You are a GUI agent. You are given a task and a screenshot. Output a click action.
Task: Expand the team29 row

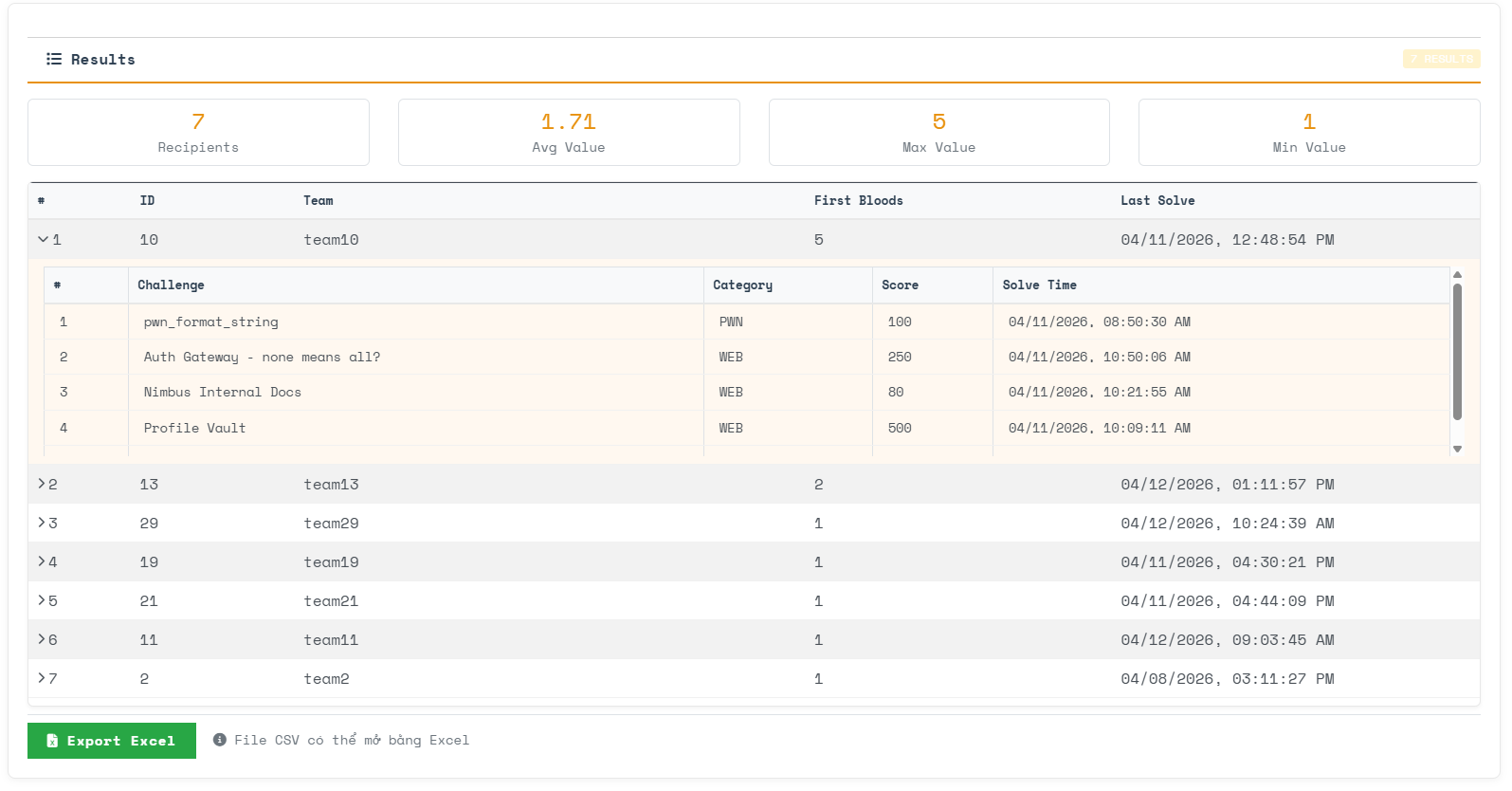tap(42, 523)
